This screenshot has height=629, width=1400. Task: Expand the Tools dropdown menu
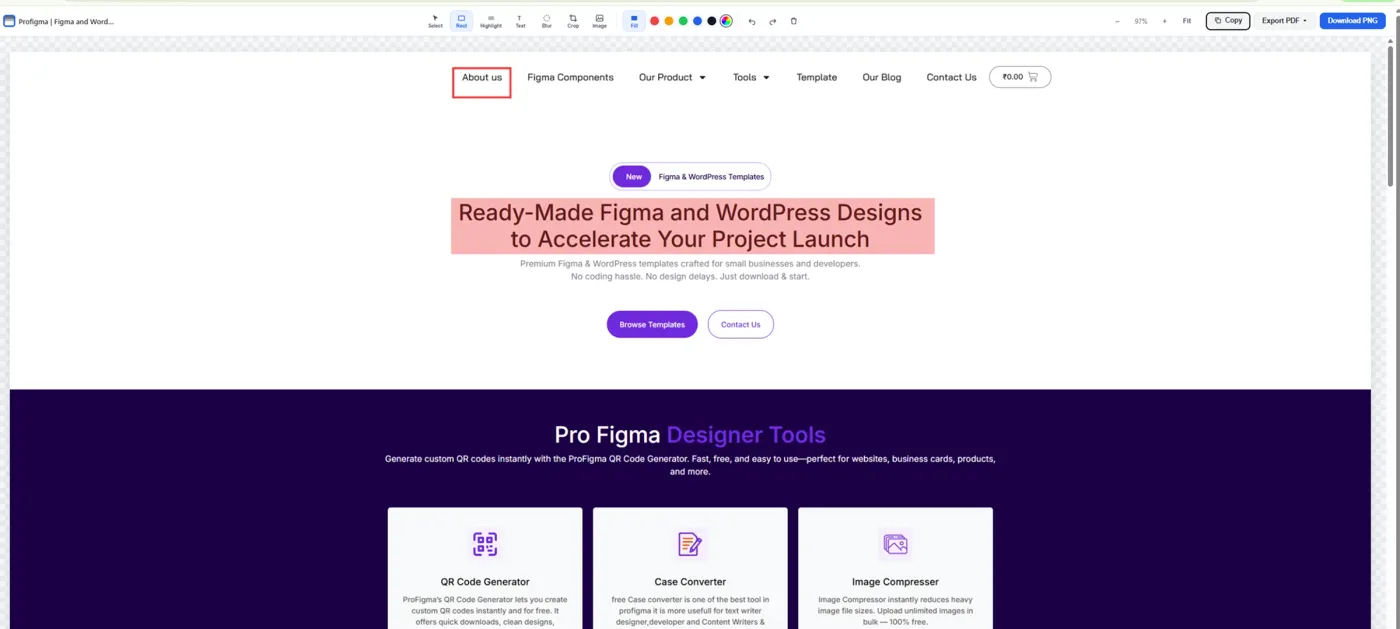(x=751, y=77)
